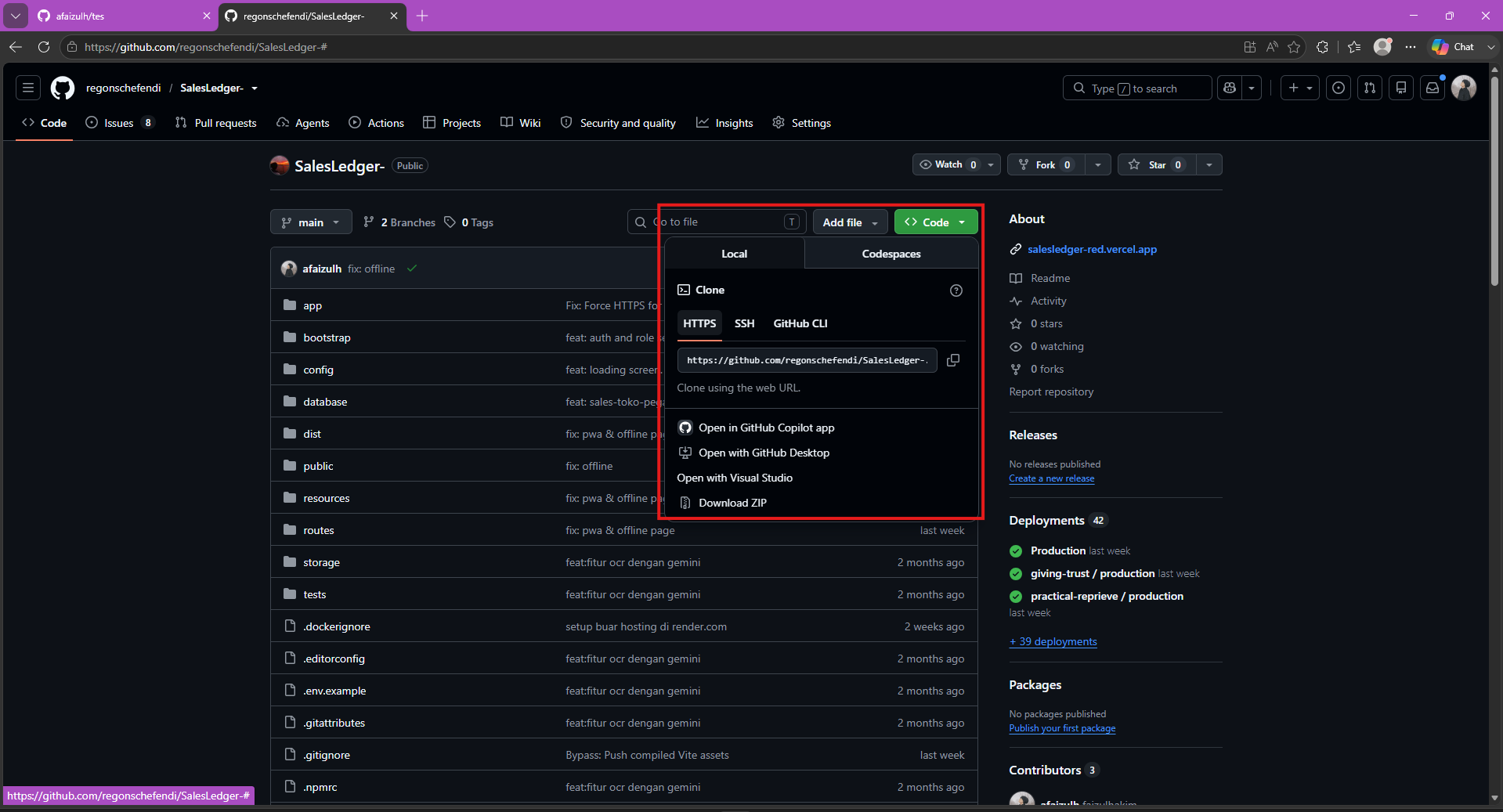The image size is (1503, 812).
Task: Open a new browser tab
Action: 422,16
